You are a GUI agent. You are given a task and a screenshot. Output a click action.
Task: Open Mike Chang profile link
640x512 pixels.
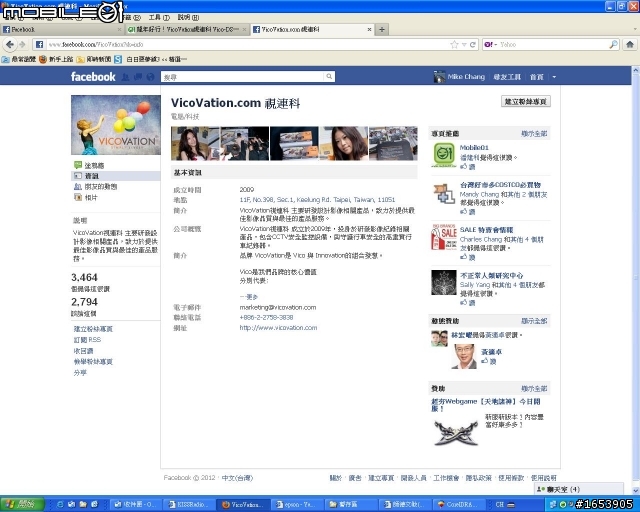pyautogui.click(x=466, y=77)
